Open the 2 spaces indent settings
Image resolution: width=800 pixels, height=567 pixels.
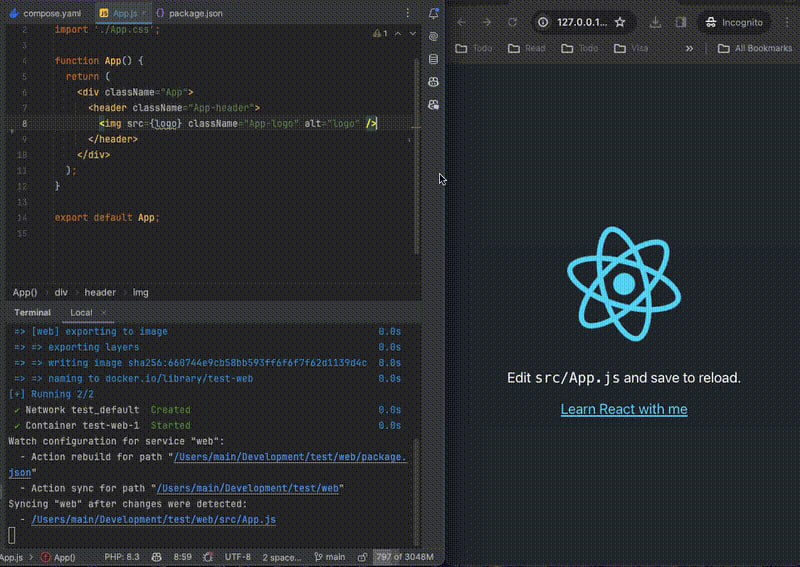point(282,557)
